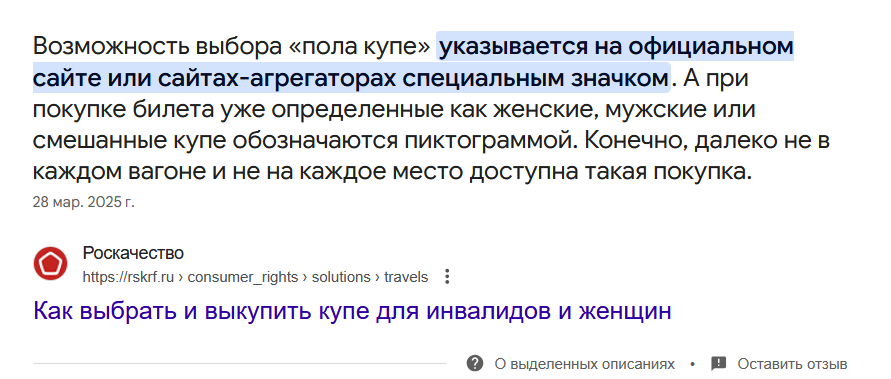Click the feedback speech bubble icon

pos(719,364)
